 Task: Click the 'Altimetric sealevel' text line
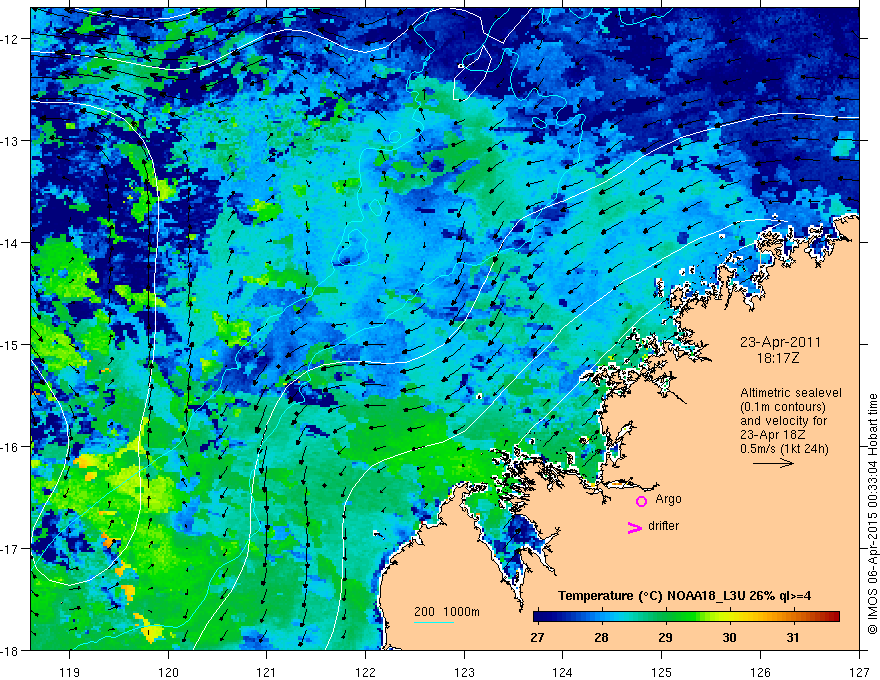click(x=790, y=393)
